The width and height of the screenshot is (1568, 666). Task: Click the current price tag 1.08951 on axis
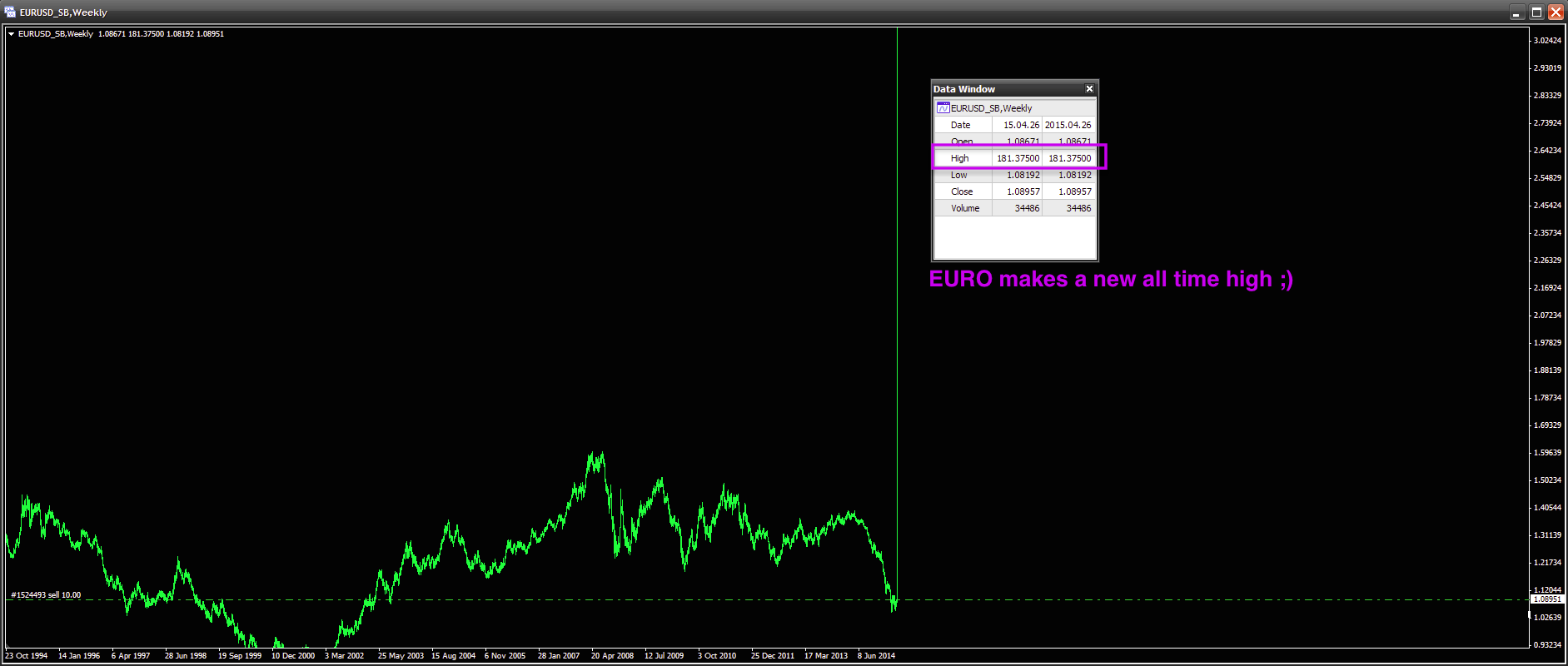click(1547, 599)
